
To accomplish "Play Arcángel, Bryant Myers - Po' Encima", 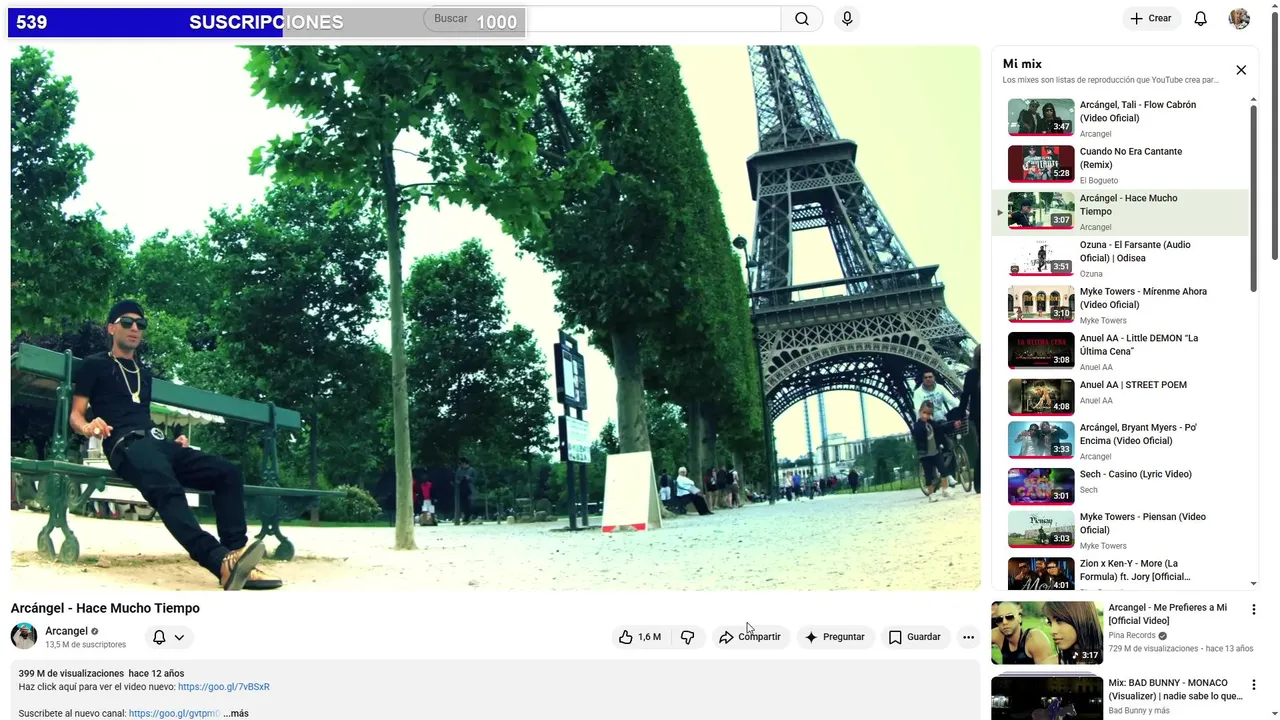I will [x=1120, y=441].
